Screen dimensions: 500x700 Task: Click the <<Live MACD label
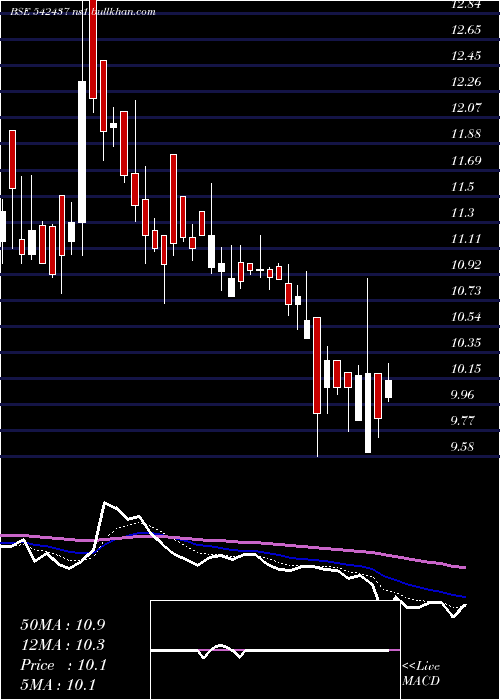coord(421,674)
